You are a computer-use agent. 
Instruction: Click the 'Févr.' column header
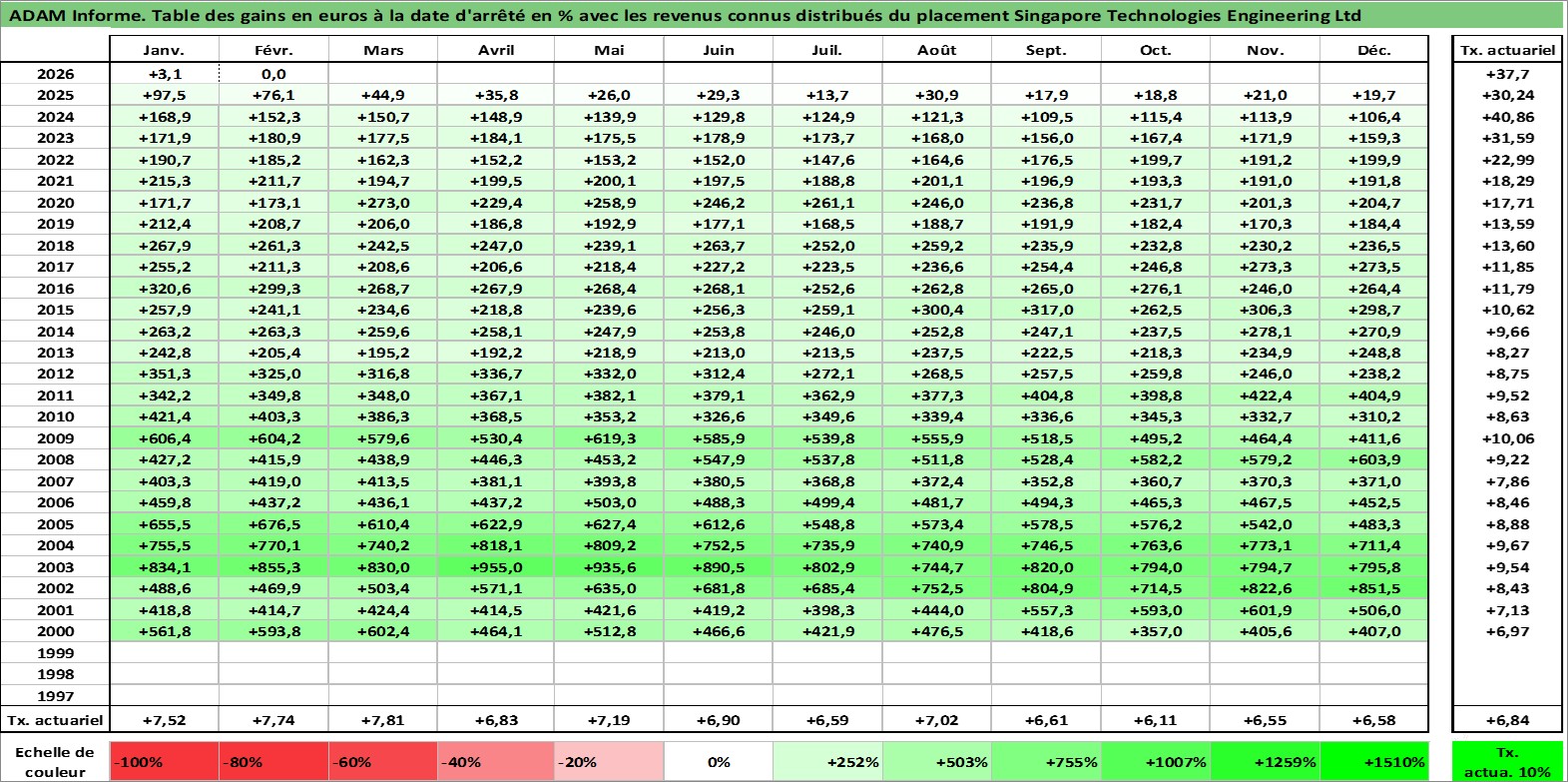click(x=273, y=50)
